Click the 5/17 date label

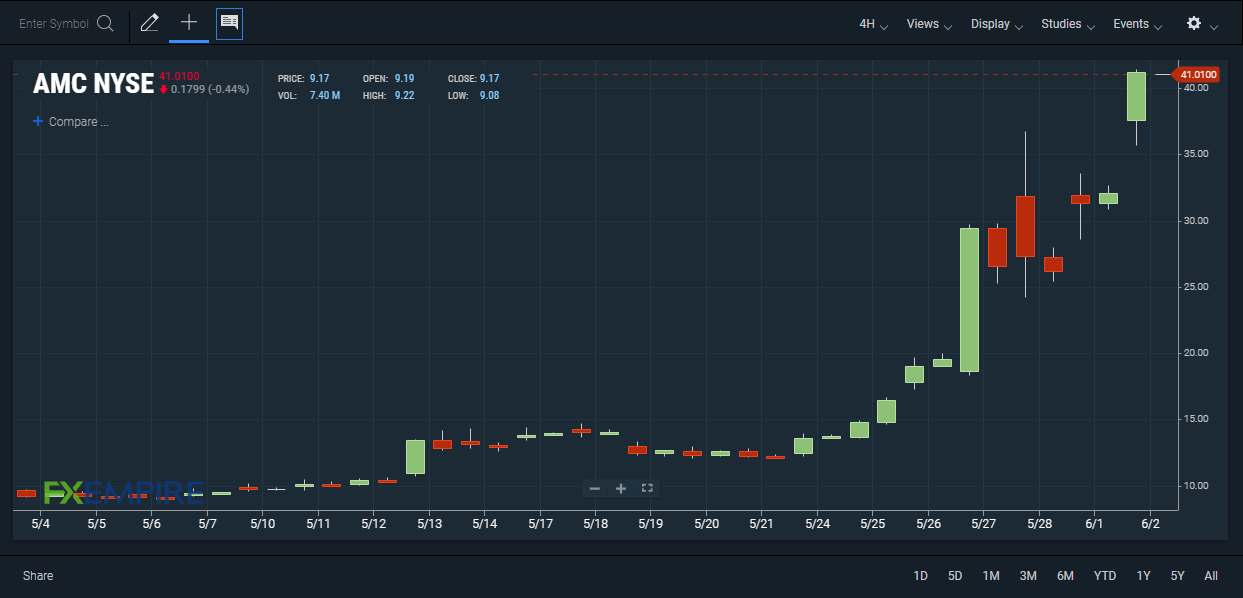[x=541, y=523]
